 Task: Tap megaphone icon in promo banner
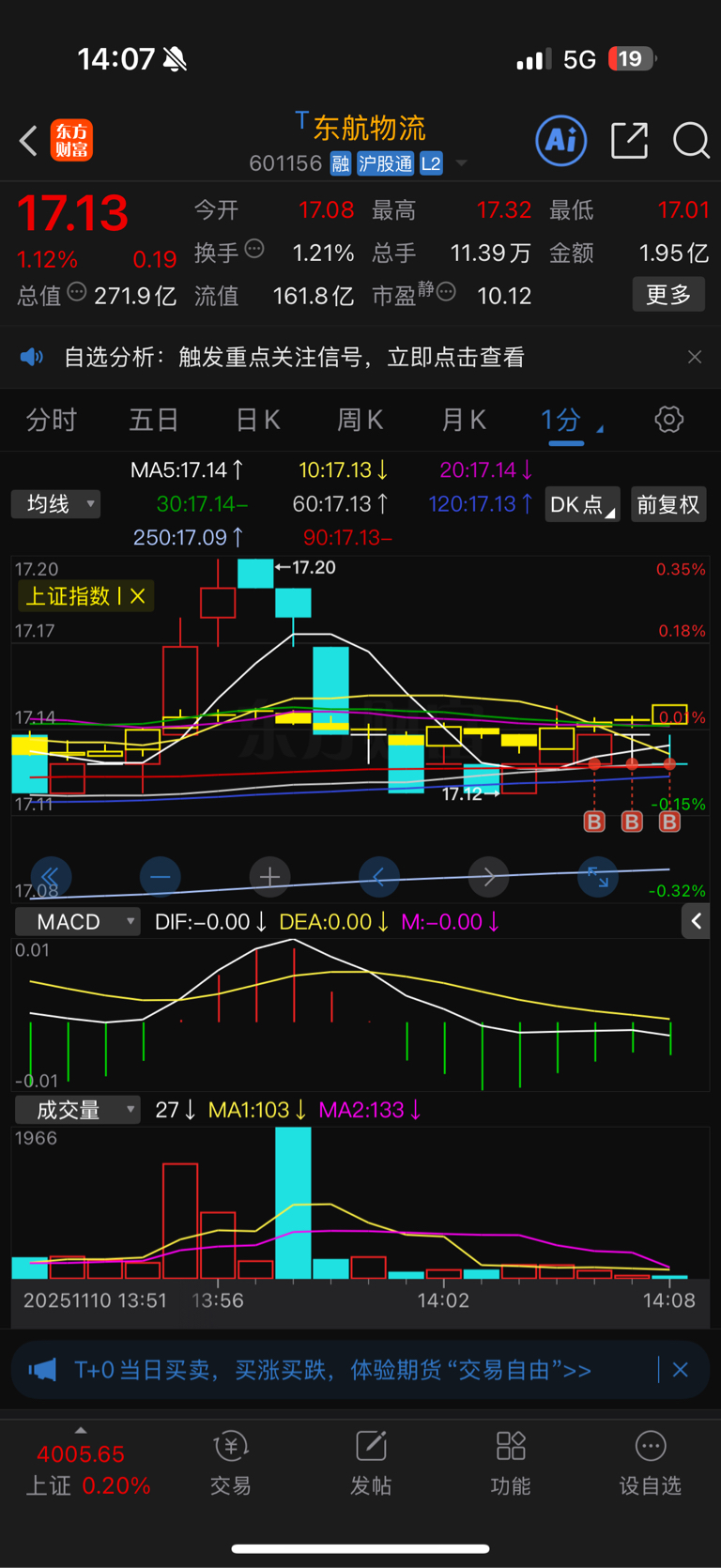pyautogui.click(x=42, y=1370)
